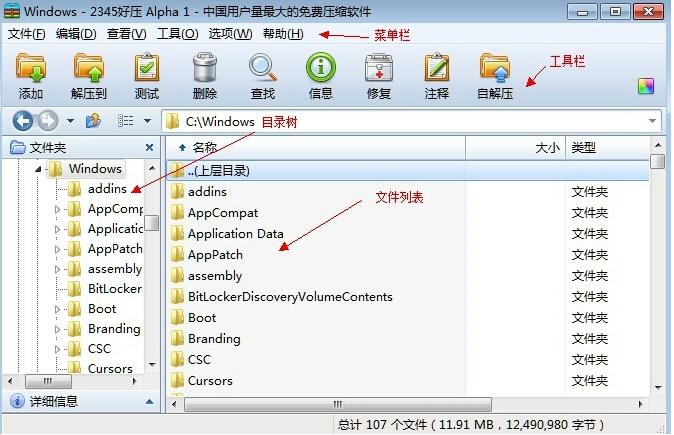Click the 自解压 (Self-extract) toolbar icon
Image resolution: width=674 pixels, height=435 pixels.
tap(495, 68)
